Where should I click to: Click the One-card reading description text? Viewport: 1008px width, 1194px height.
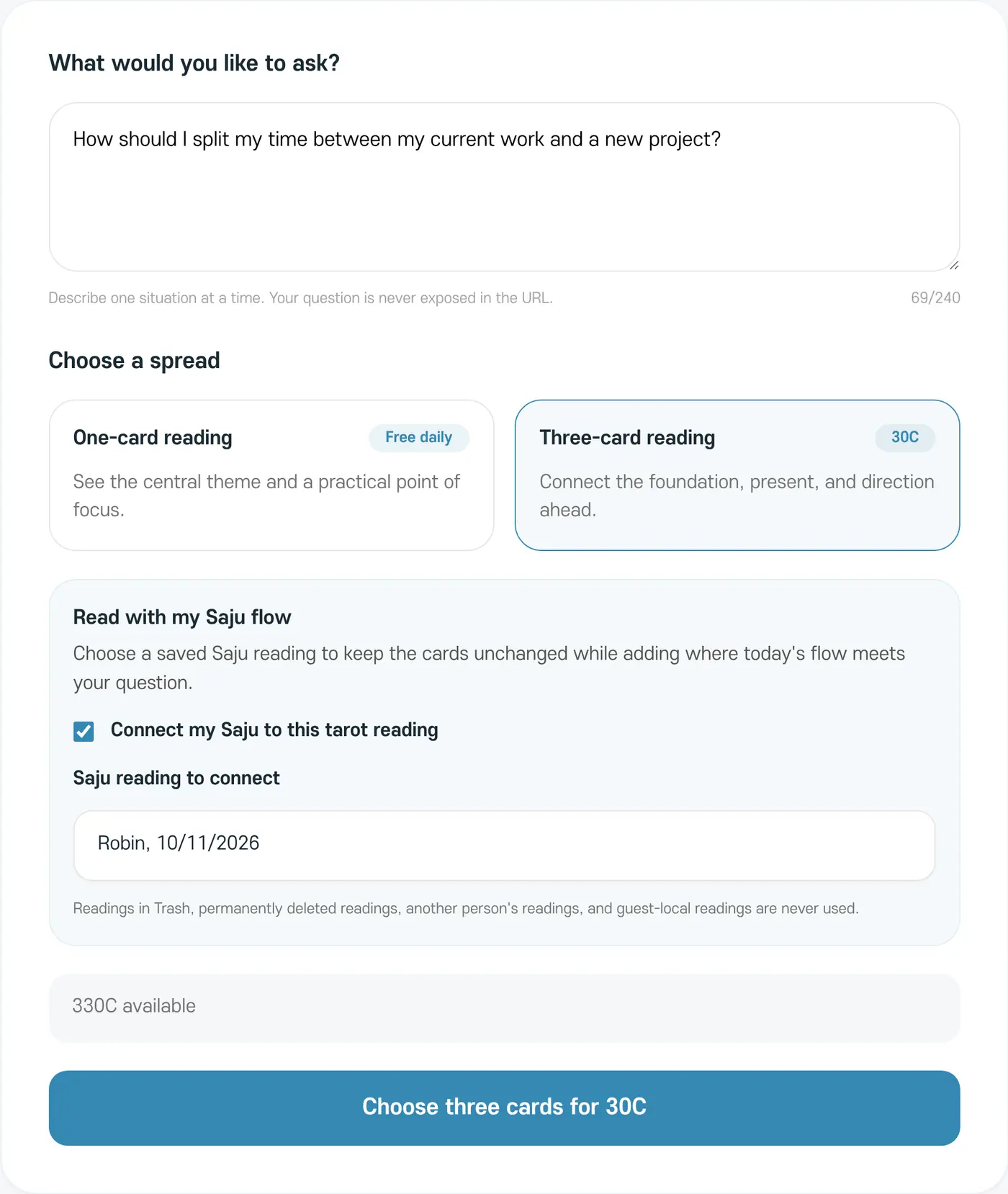(x=266, y=495)
